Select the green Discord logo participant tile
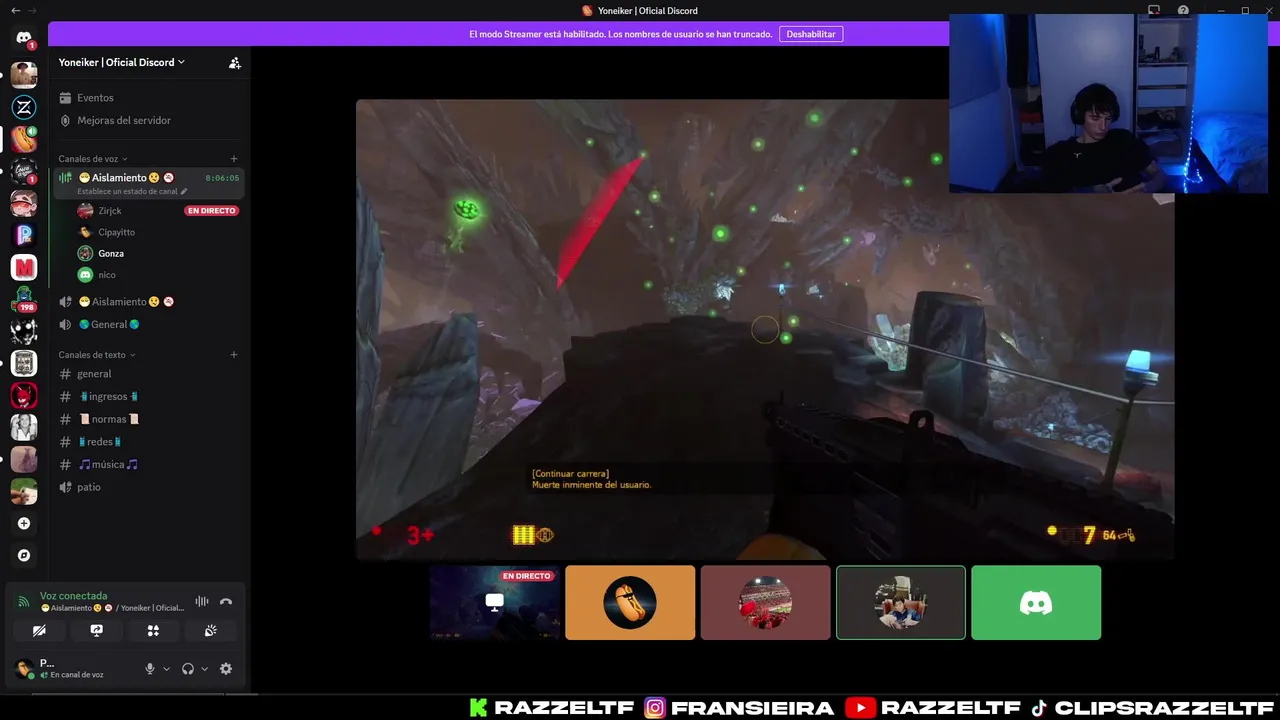Viewport: 1280px width, 720px height. (x=1036, y=603)
